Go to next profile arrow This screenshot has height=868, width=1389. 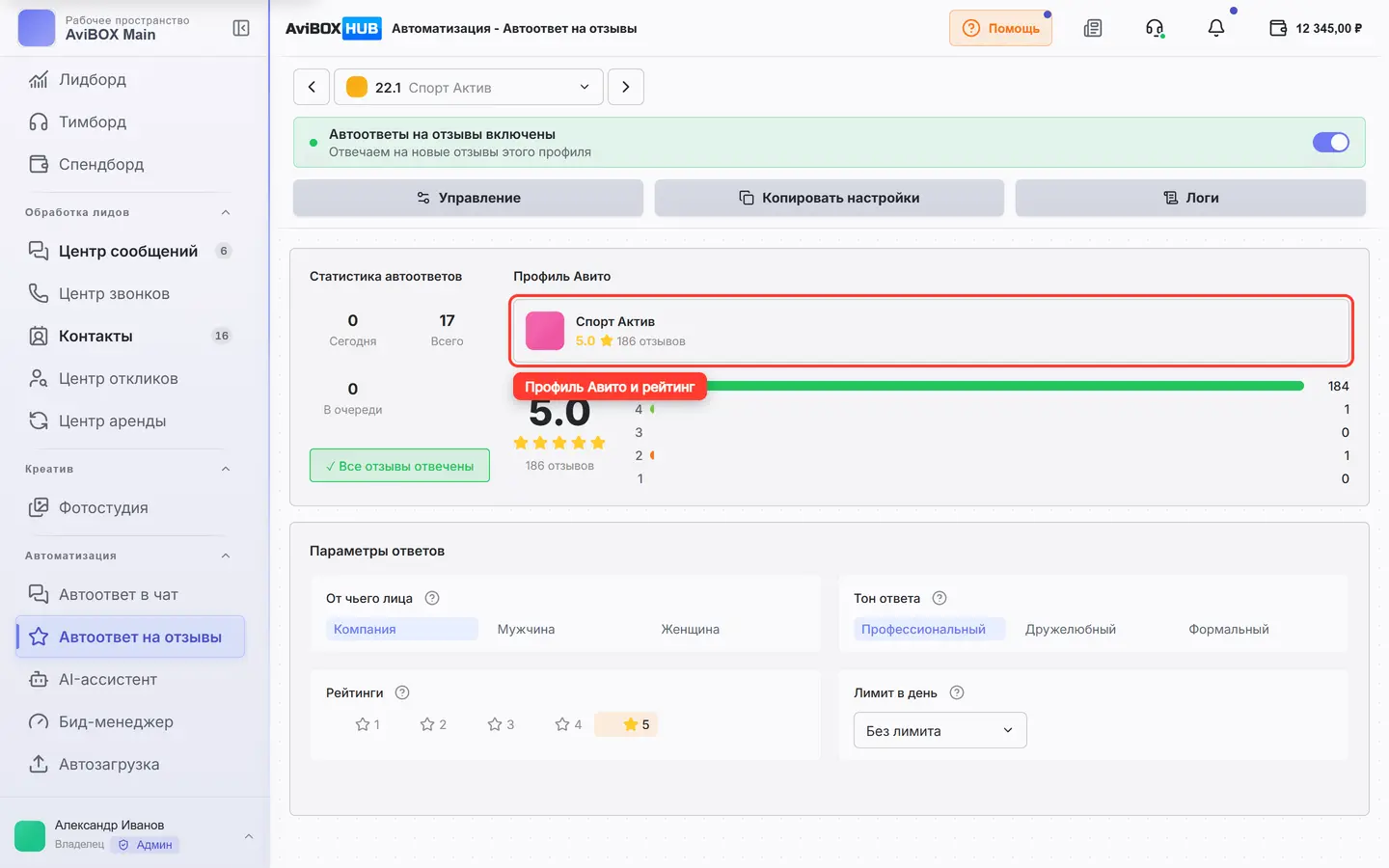pyautogui.click(x=626, y=87)
